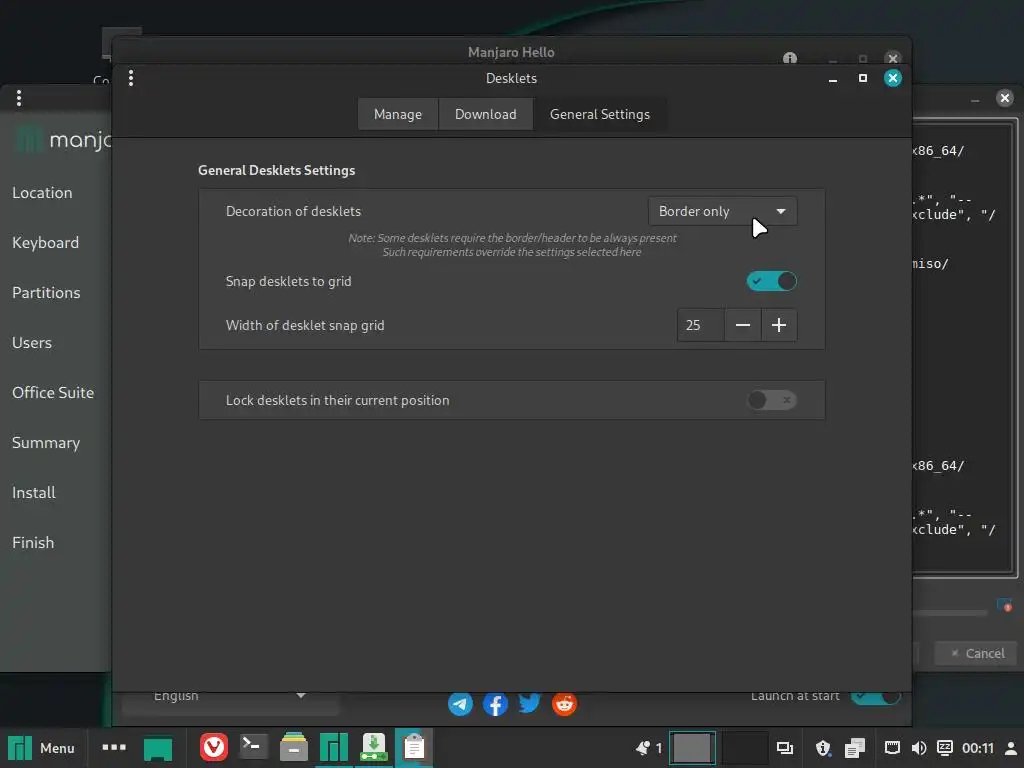
Task: Switch to the Manage tab
Action: 398,114
